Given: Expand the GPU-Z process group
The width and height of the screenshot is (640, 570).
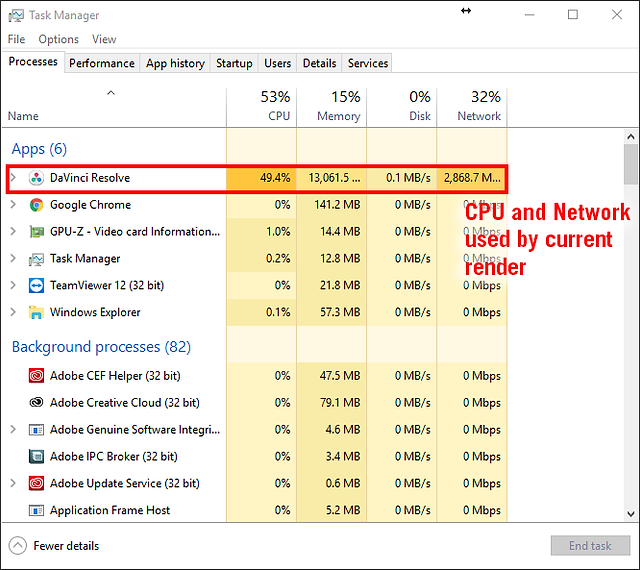Looking at the screenshot, I should point(13,232).
